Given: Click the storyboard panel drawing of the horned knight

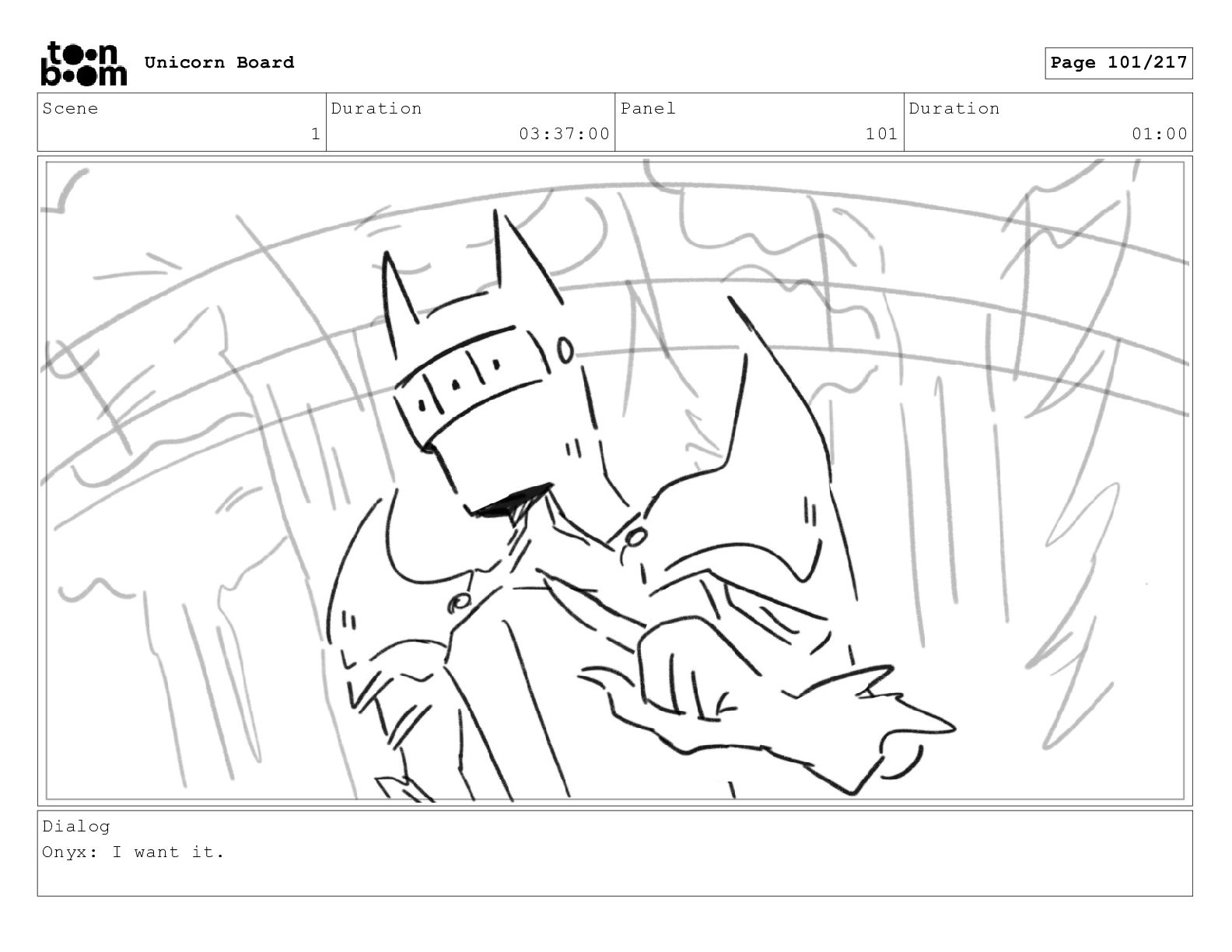Looking at the screenshot, I should coord(615,481).
